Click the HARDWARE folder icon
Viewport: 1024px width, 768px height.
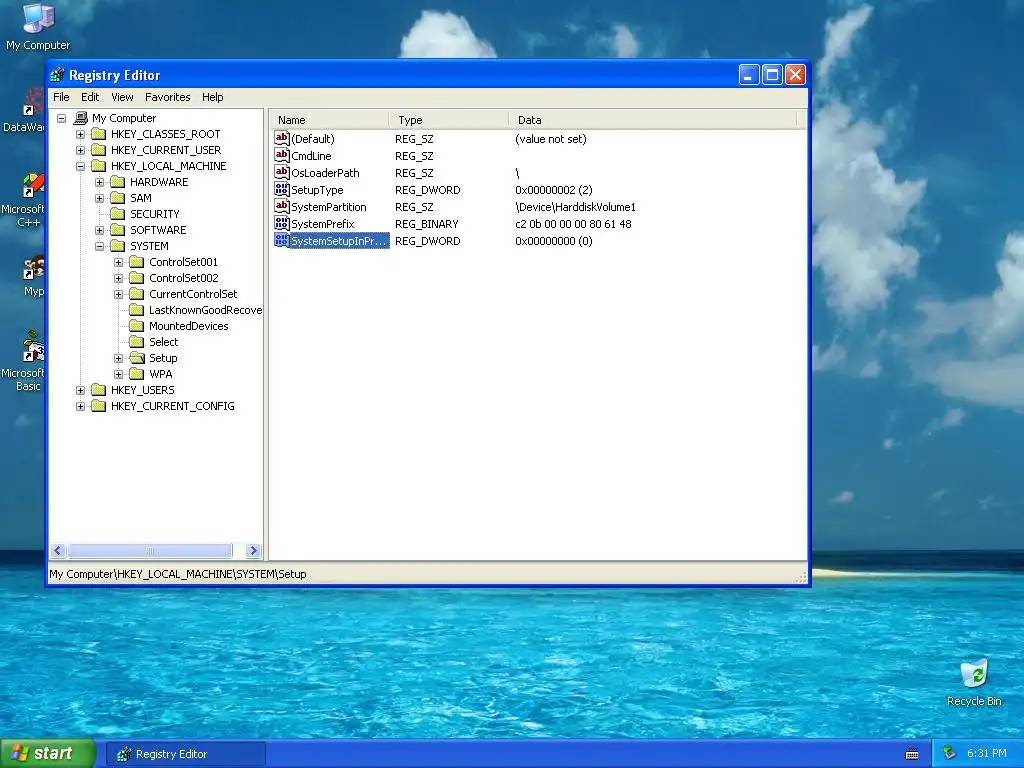[118, 182]
